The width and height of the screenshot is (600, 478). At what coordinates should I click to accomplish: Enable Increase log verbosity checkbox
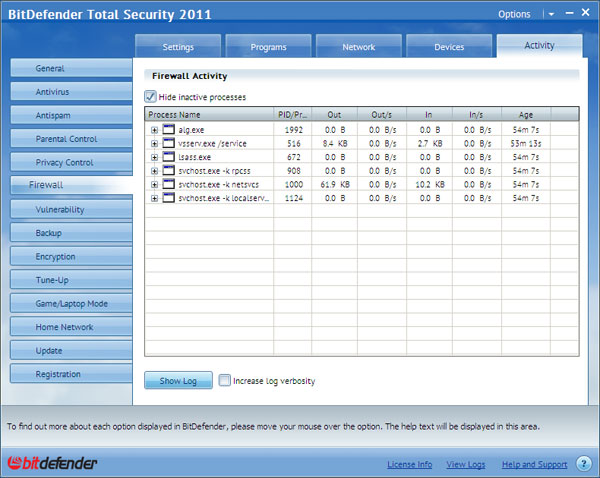click(x=225, y=380)
